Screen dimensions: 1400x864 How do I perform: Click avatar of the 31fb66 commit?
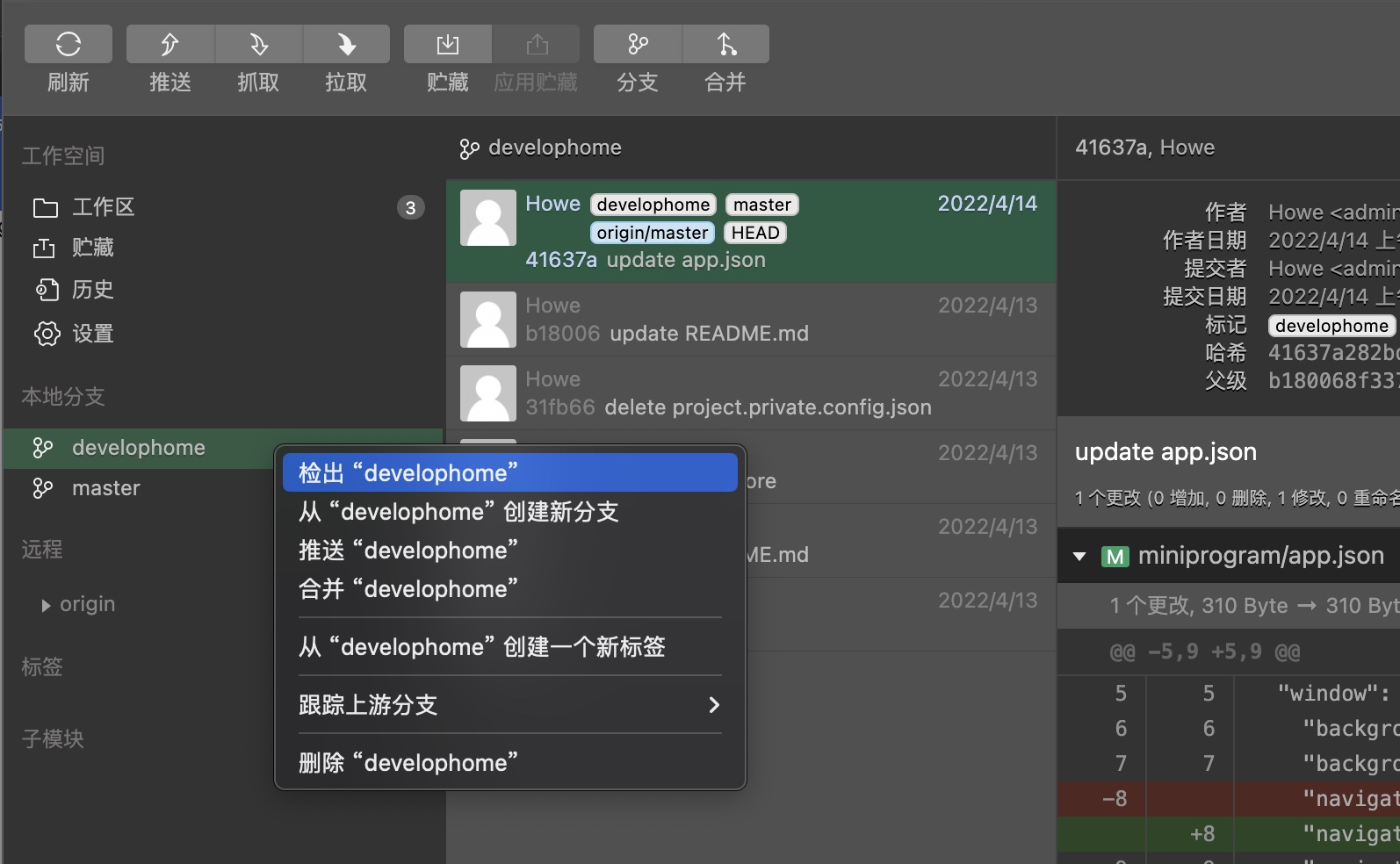tap(488, 393)
